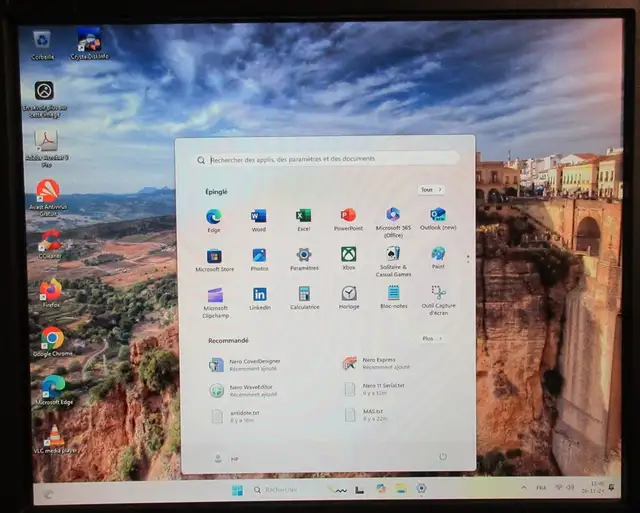
Task: Expand the hidden system tray icons chevron
Action: click(x=524, y=488)
